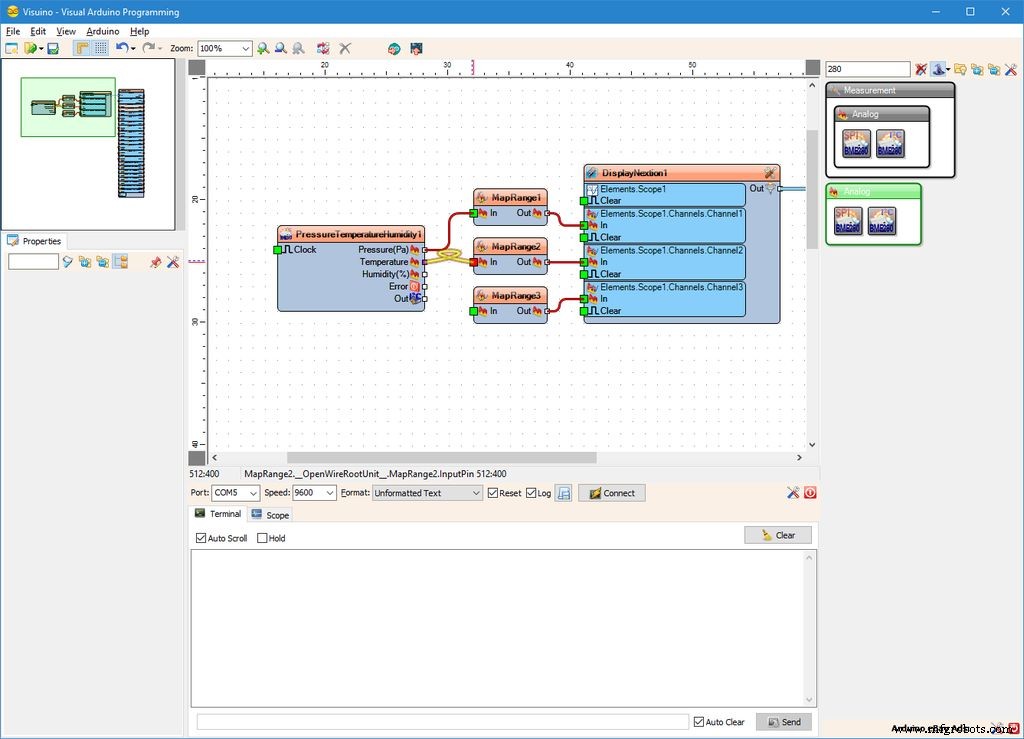The width and height of the screenshot is (1024, 739).
Task: Enable the Hold checkbox
Action: pyautogui.click(x=263, y=538)
